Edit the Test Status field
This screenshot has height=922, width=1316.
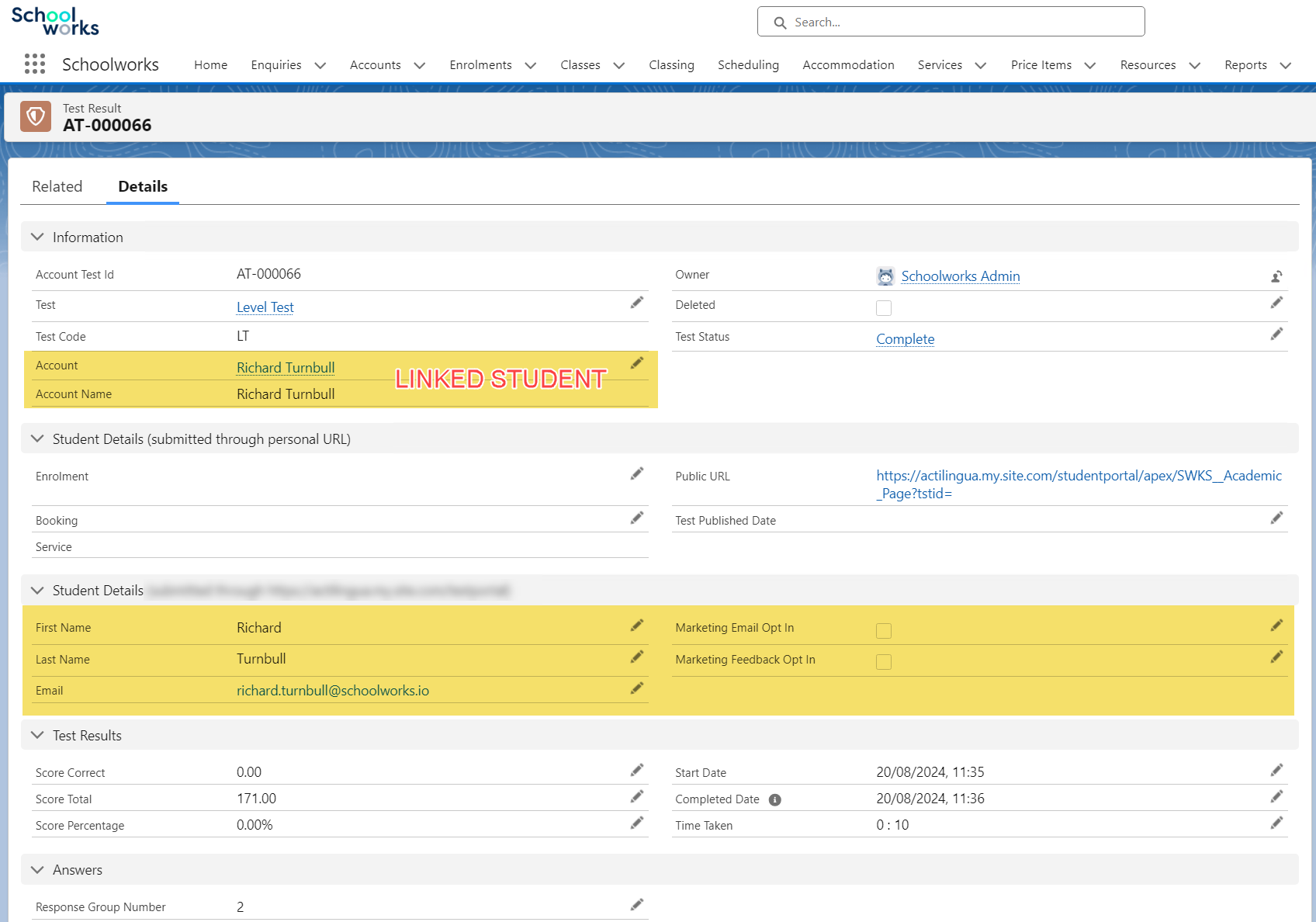coord(1276,334)
